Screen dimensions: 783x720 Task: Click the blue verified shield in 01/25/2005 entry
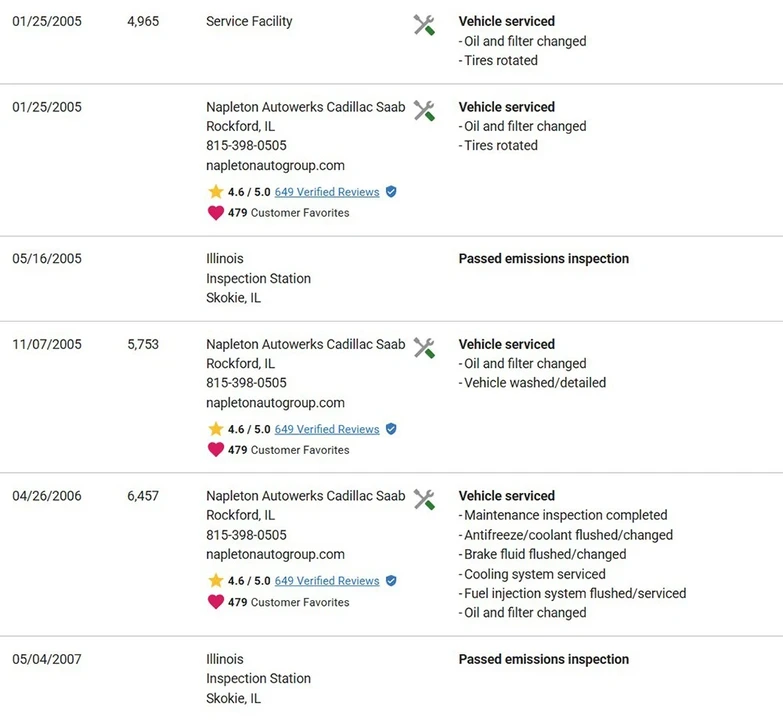[392, 192]
